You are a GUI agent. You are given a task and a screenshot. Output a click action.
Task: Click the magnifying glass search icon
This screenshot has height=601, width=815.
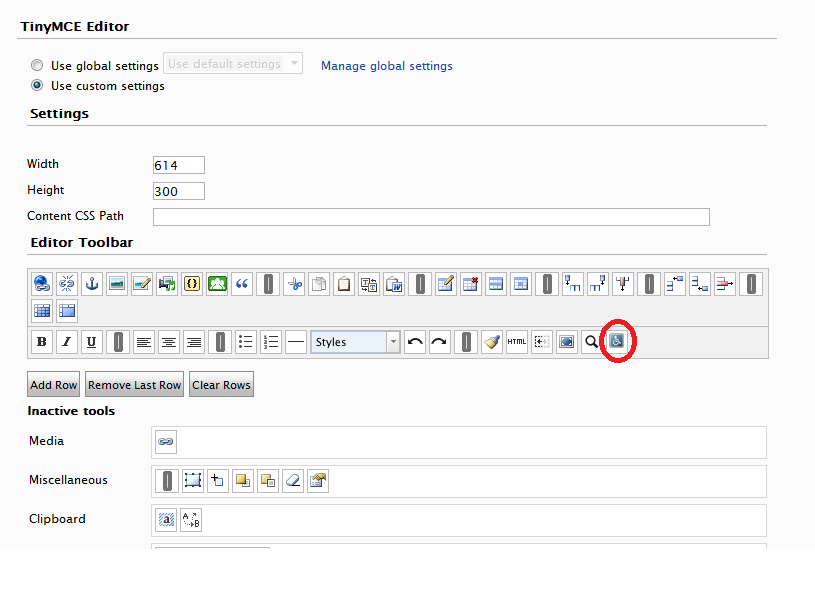592,342
